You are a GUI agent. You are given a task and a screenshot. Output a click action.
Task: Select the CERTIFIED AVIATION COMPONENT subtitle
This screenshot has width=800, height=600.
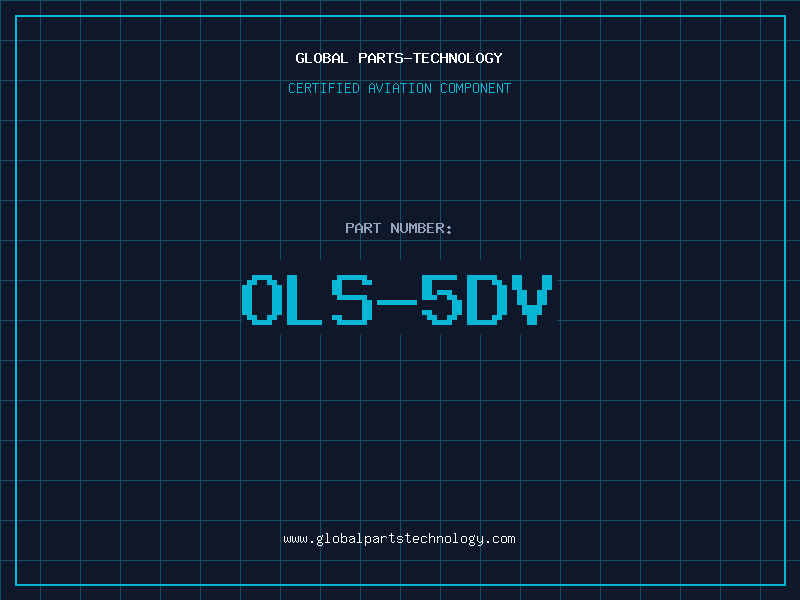click(x=399, y=88)
